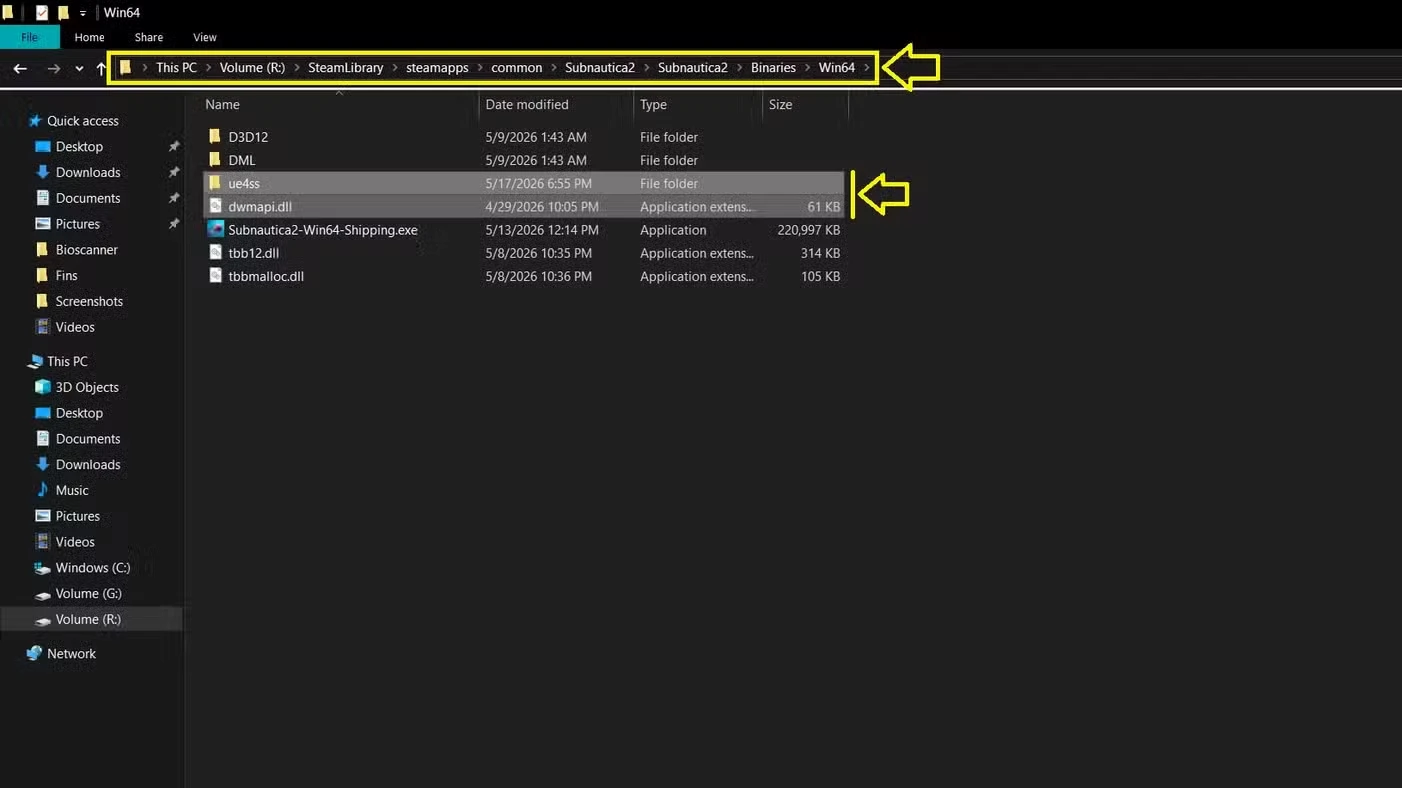Expand chevron after steamapps in address bar

point(480,68)
